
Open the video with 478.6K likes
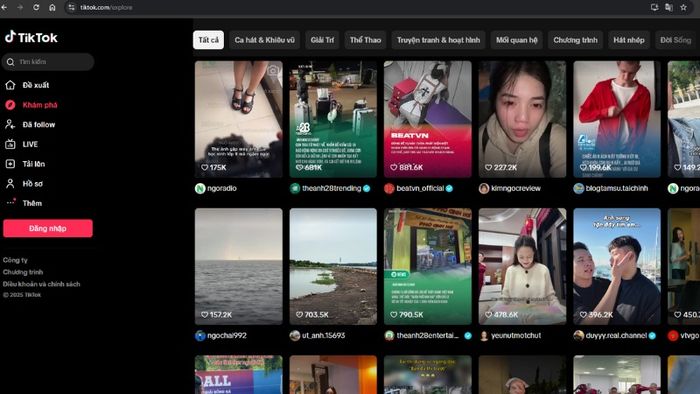[x=522, y=266]
